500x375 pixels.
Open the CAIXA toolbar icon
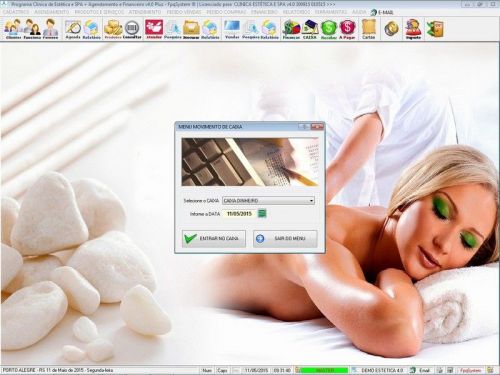click(x=310, y=29)
